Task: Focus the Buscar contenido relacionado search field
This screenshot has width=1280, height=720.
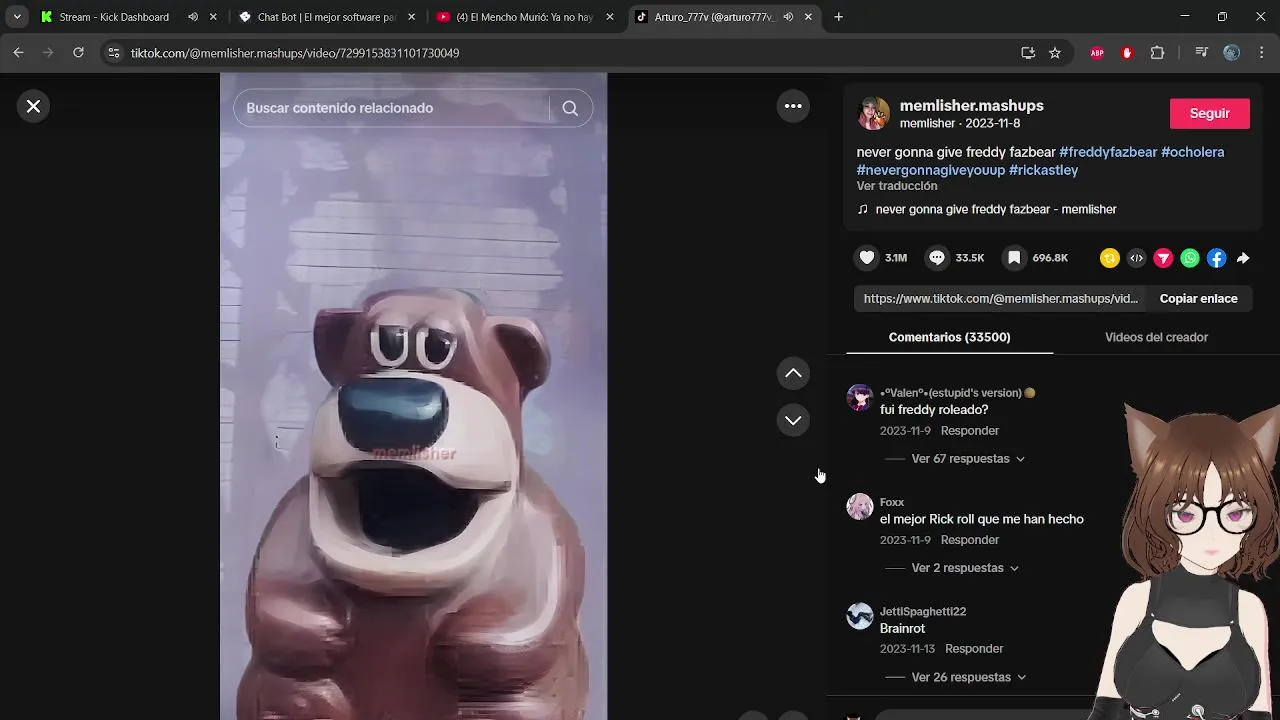Action: [392, 108]
